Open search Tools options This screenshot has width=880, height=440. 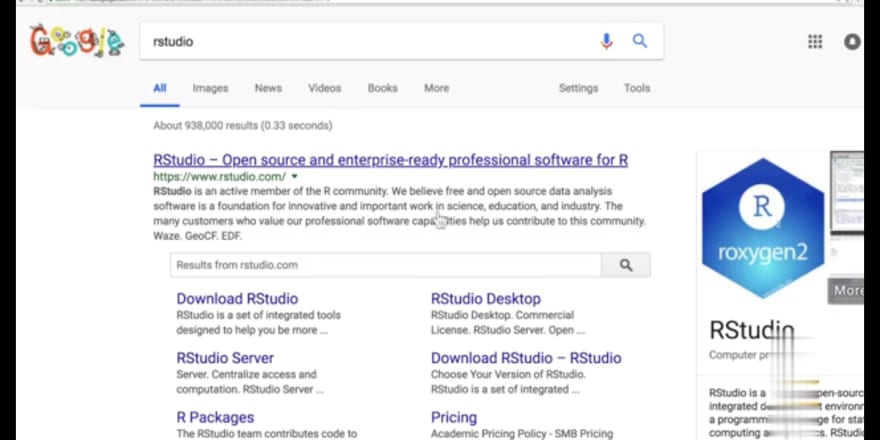pos(637,88)
